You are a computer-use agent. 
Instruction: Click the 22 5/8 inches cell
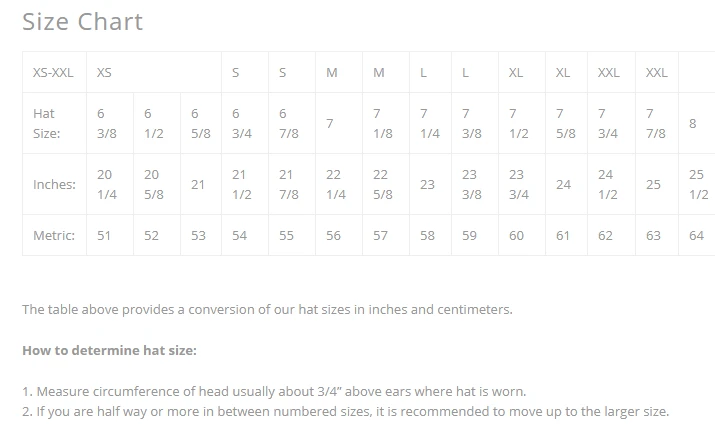[x=381, y=184]
